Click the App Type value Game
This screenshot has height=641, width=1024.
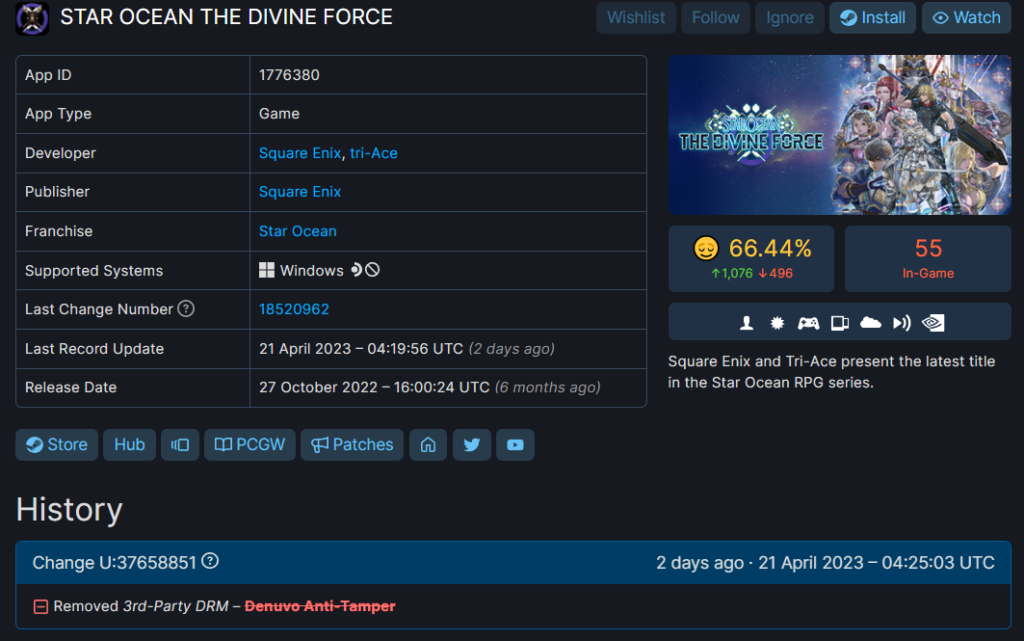point(280,114)
